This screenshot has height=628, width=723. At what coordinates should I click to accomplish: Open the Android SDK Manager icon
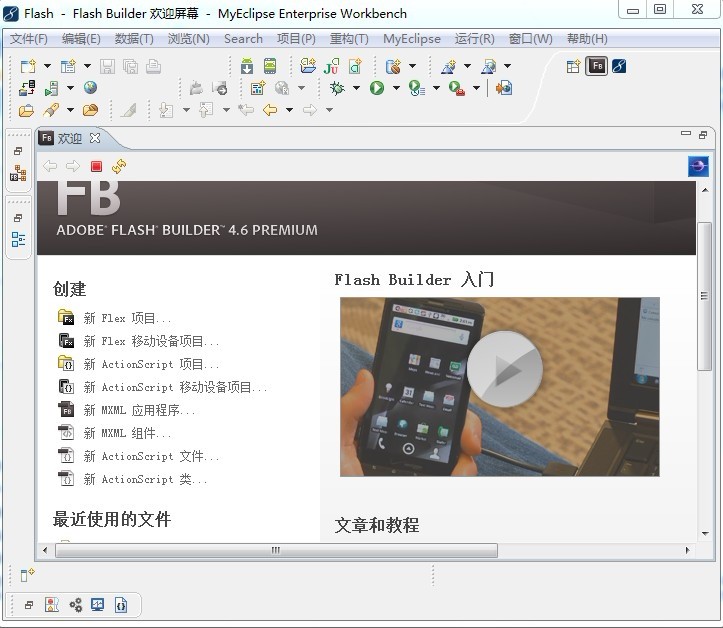(x=247, y=66)
